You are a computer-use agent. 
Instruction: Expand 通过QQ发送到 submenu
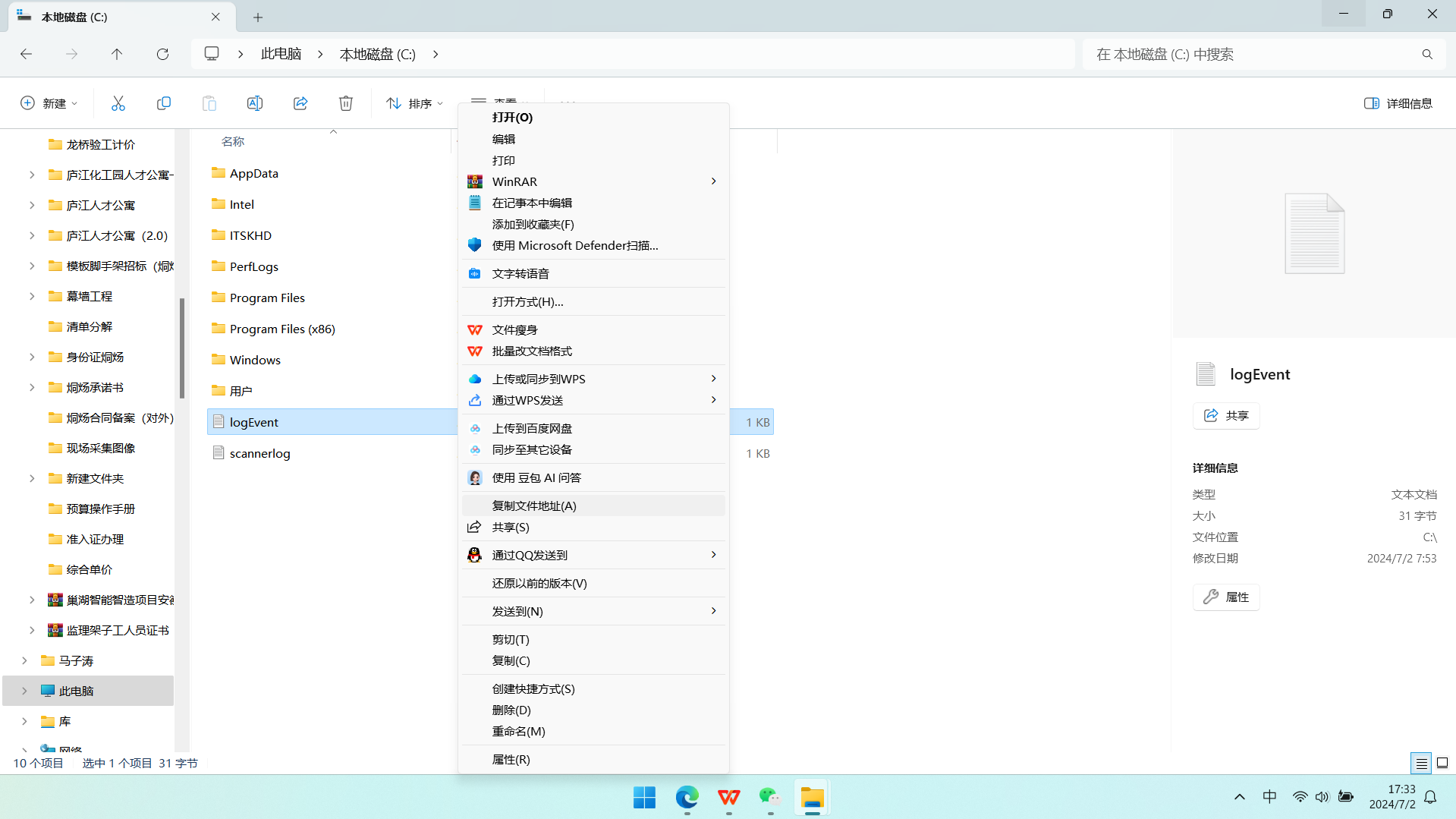pos(713,555)
